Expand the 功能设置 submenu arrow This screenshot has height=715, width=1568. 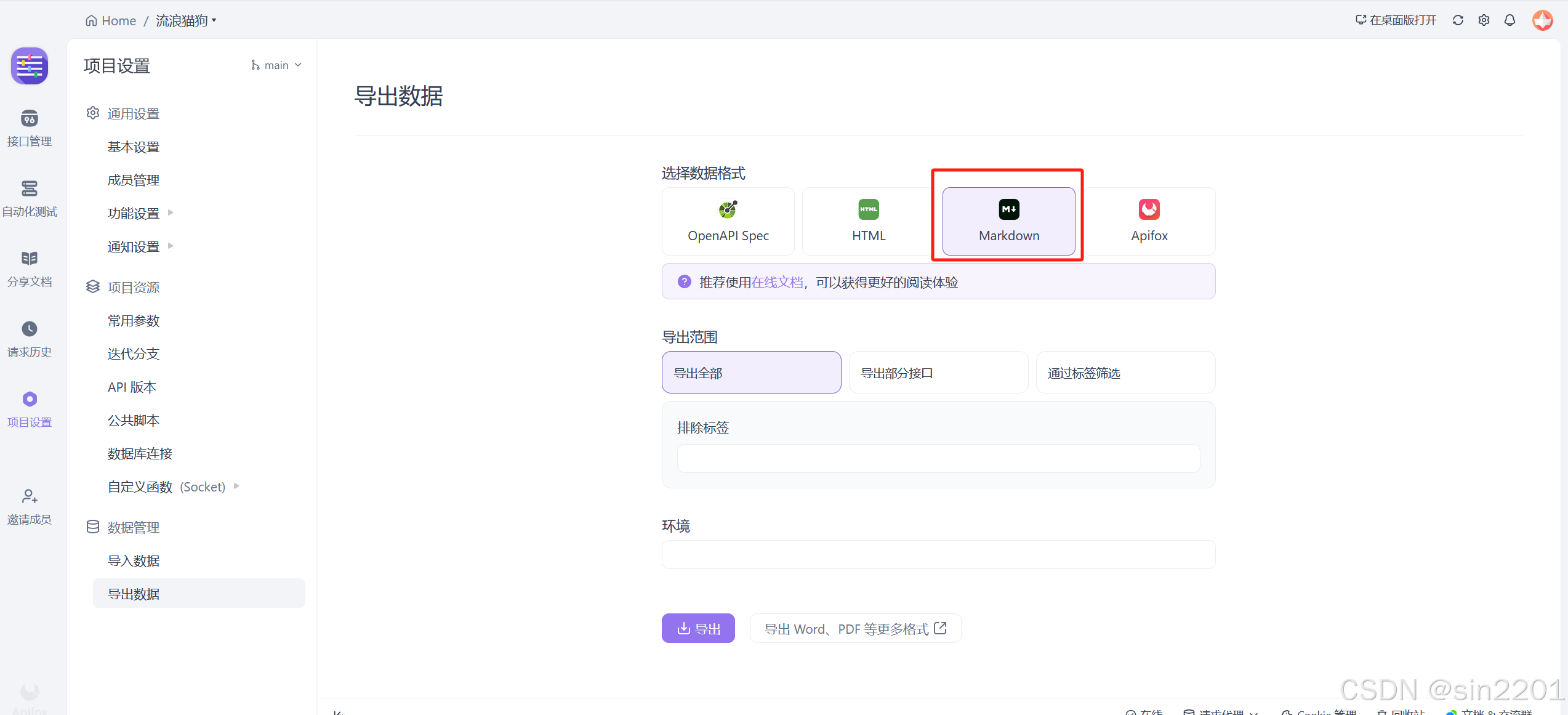[x=171, y=213]
